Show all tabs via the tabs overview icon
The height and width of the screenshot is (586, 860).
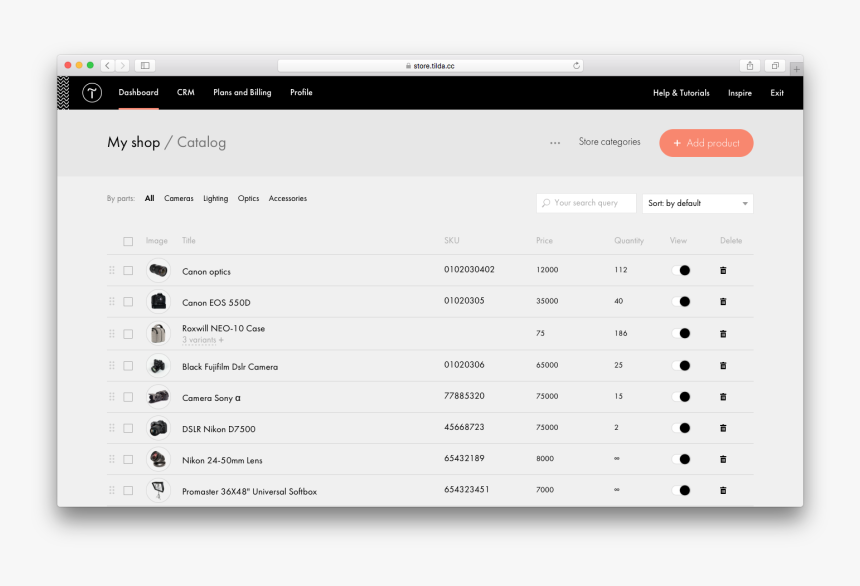click(x=775, y=65)
